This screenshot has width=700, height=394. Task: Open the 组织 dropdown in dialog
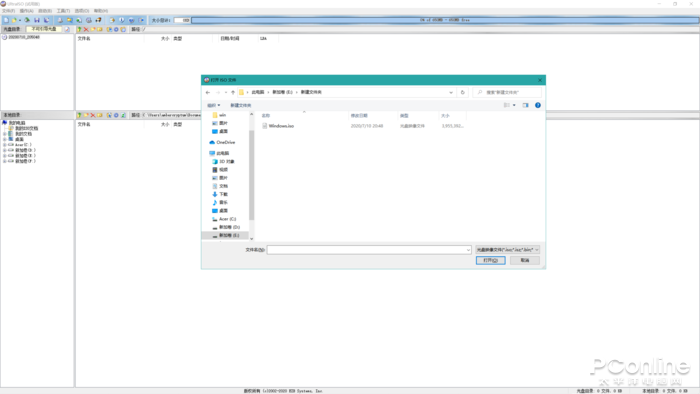(x=213, y=105)
